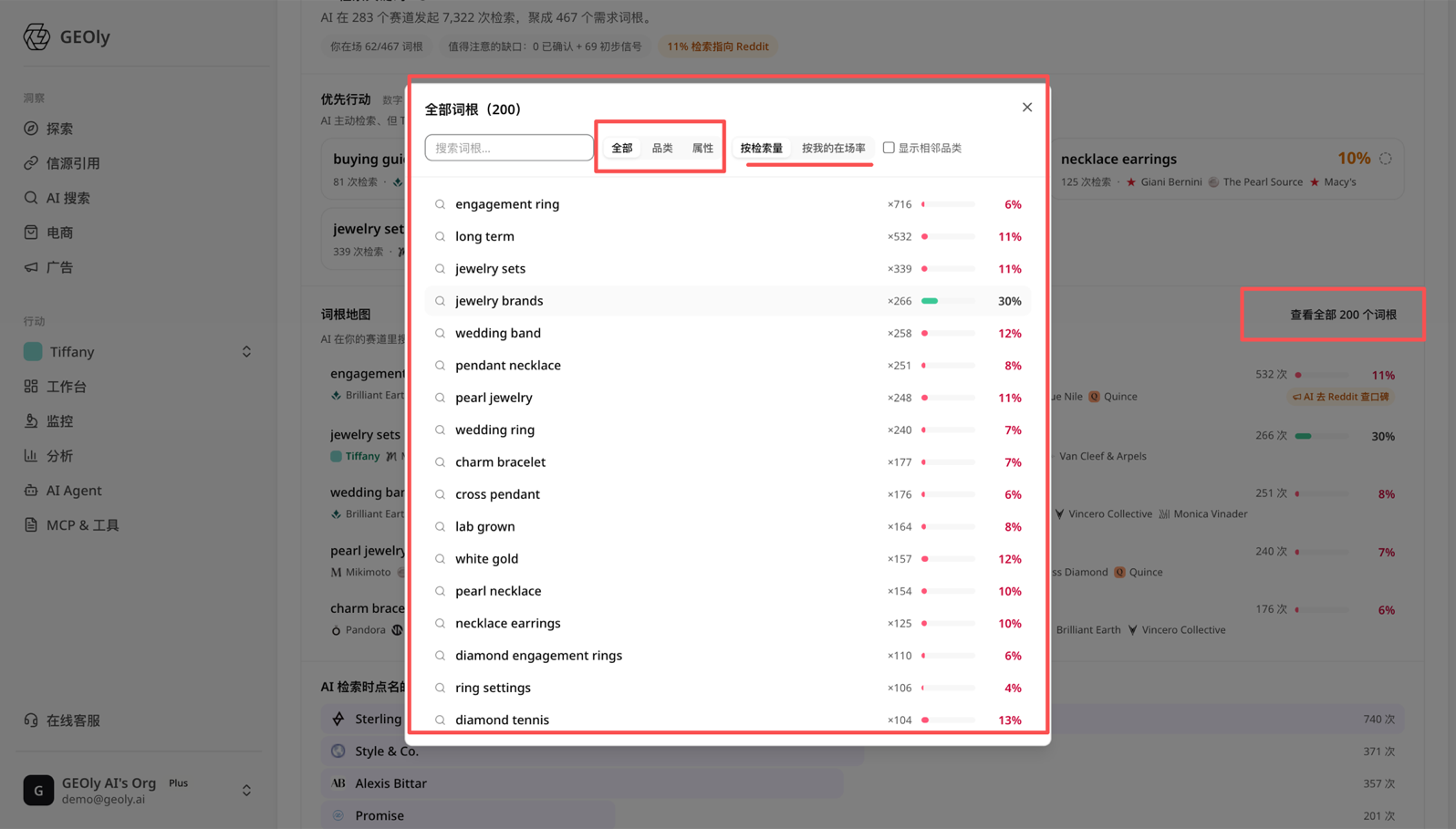Open the 监控 icon in sidebar
The height and width of the screenshot is (829, 1456).
click(31, 421)
